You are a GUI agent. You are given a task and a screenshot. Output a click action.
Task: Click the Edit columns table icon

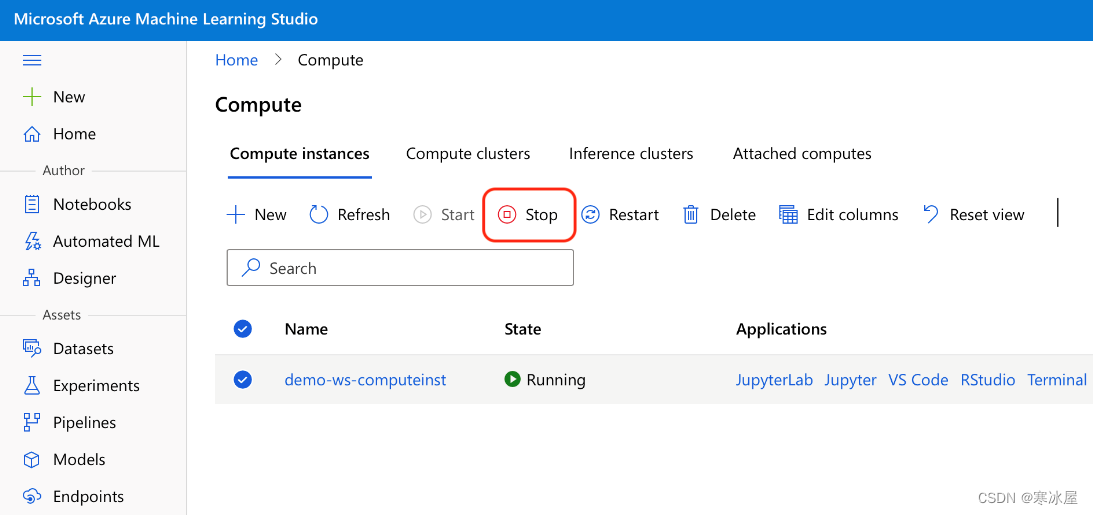coord(788,215)
